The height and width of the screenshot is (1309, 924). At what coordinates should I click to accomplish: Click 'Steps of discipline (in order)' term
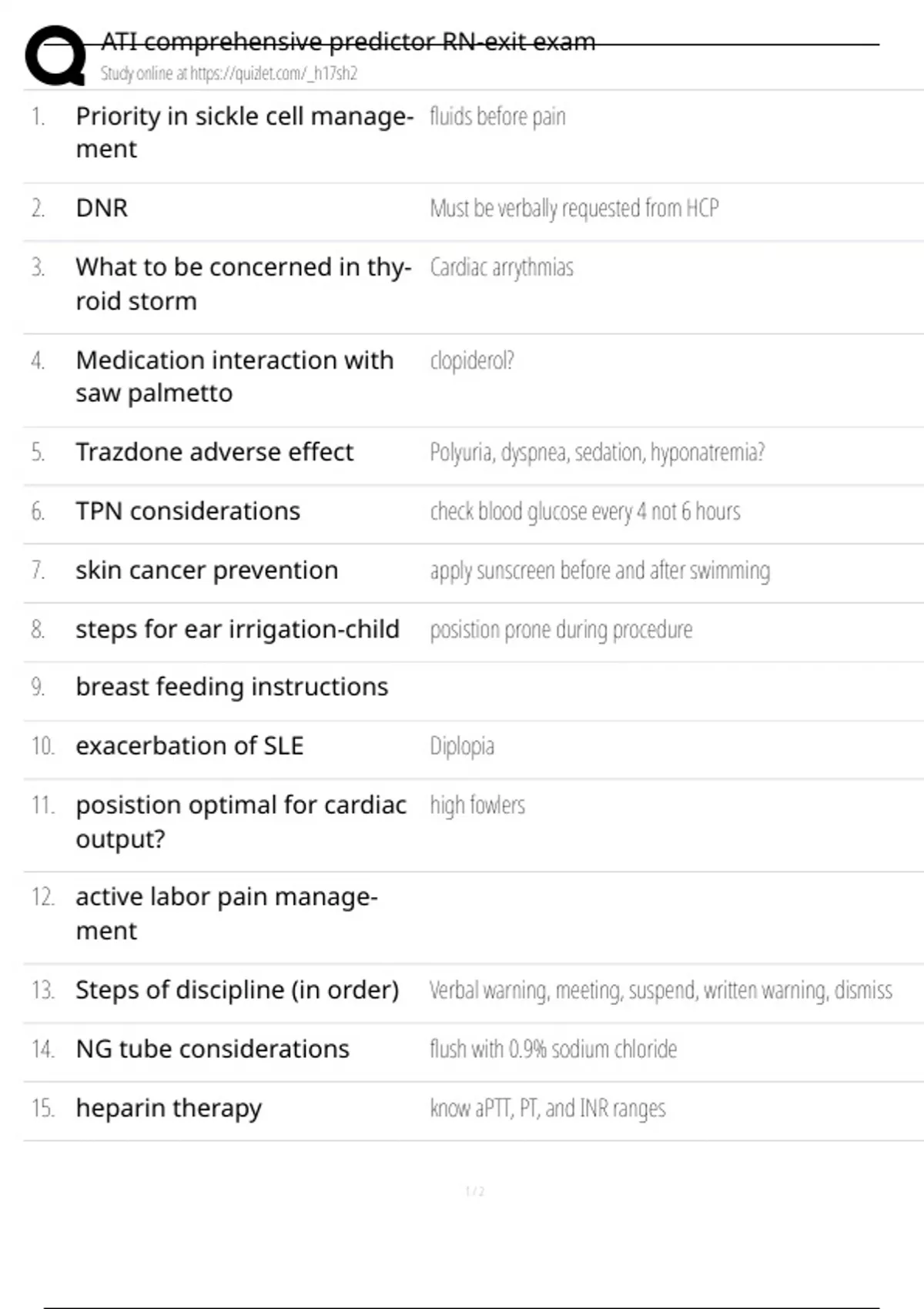pos(237,990)
